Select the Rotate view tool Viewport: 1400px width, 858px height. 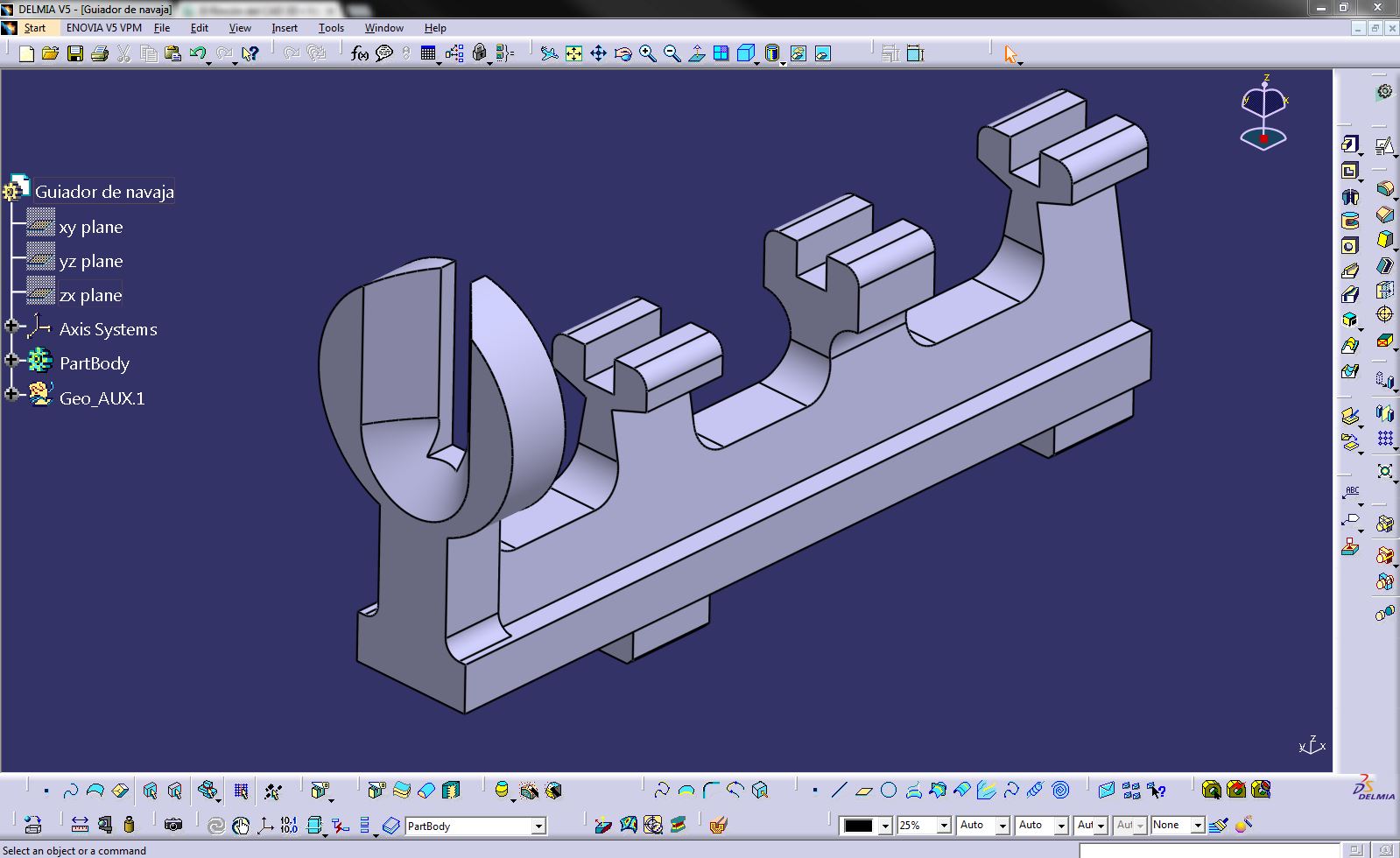click(x=623, y=53)
